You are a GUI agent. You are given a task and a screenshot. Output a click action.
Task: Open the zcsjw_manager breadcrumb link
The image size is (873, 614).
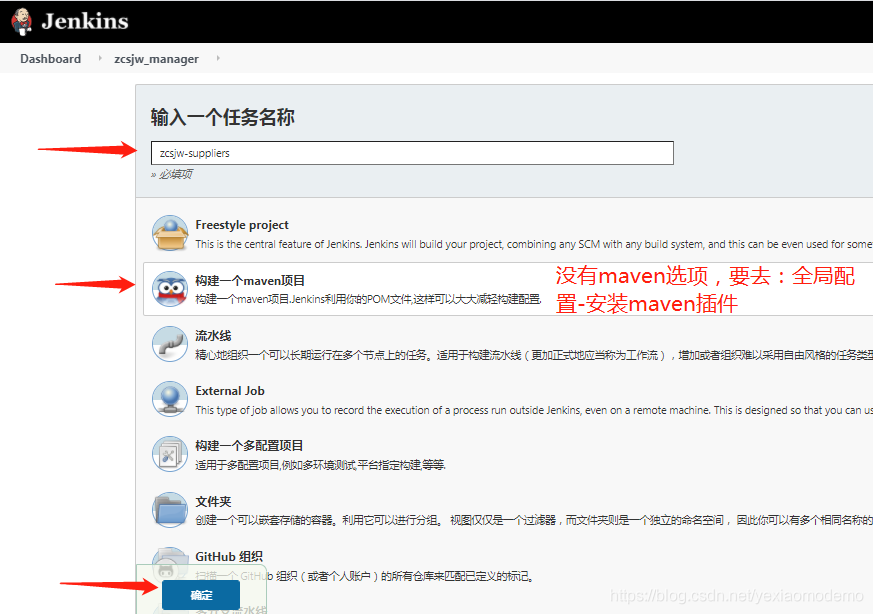[156, 58]
